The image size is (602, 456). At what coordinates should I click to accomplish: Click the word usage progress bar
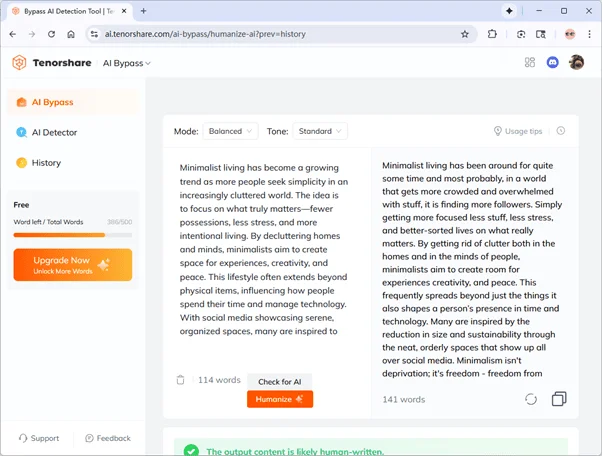(x=73, y=235)
